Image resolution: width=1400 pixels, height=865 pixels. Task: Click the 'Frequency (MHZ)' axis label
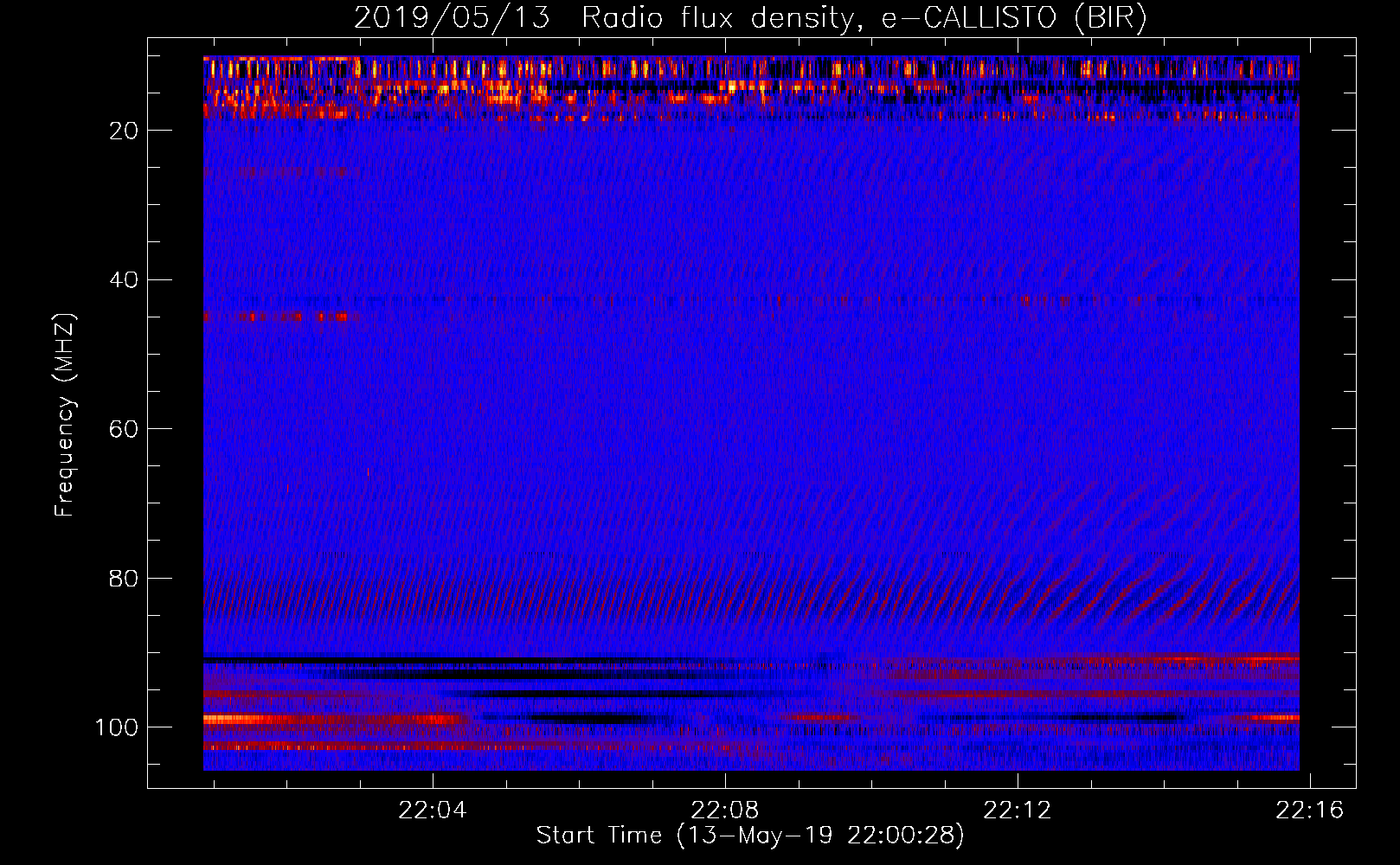pyautogui.click(x=65, y=415)
